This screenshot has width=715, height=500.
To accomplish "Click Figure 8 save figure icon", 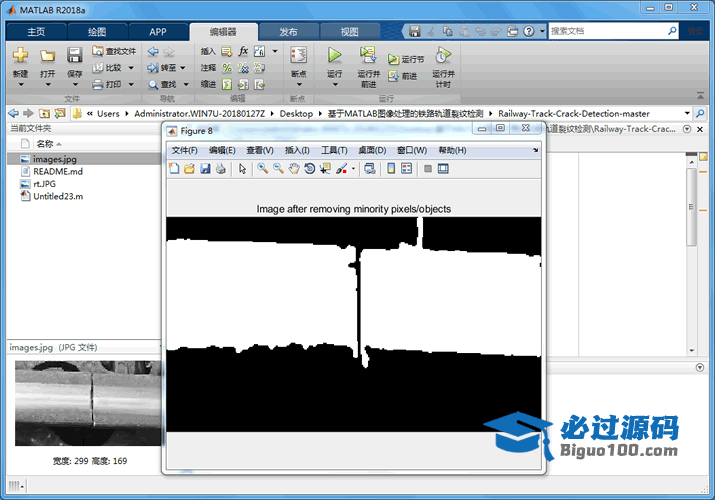I will [x=205, y=169].
